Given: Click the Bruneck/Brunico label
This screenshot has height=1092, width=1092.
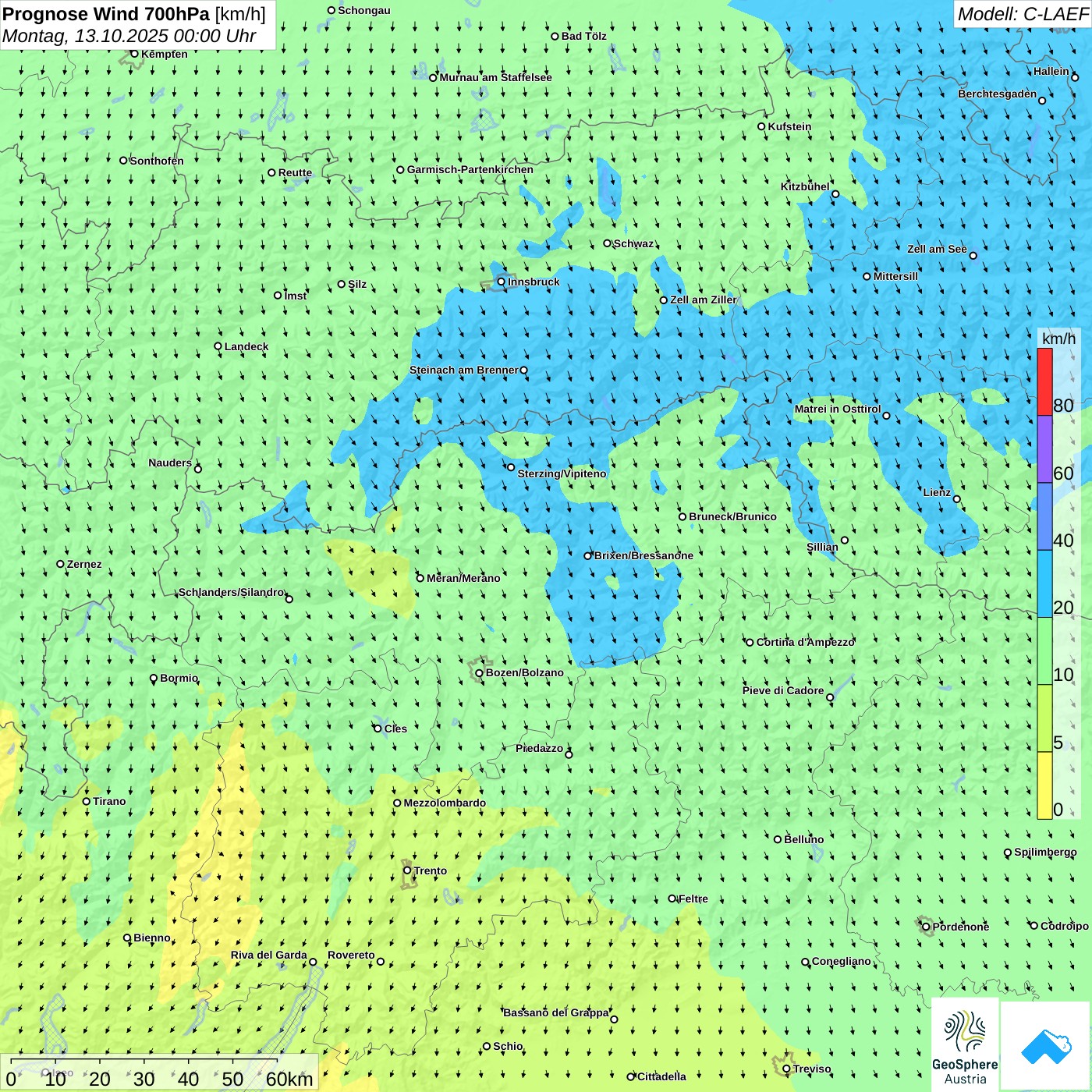Looking at the screenshot, I should click(732, 516).
